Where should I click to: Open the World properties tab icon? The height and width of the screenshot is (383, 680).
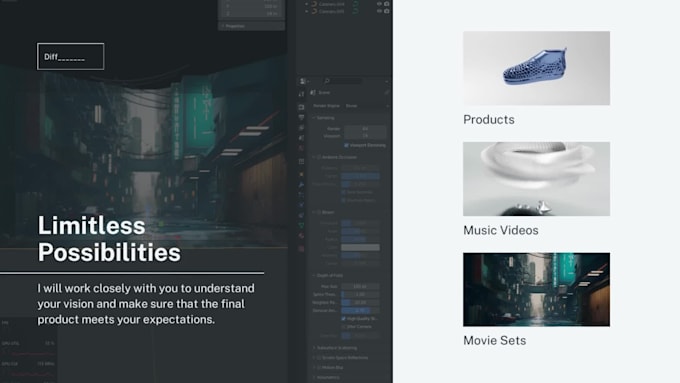pos(301,149)
